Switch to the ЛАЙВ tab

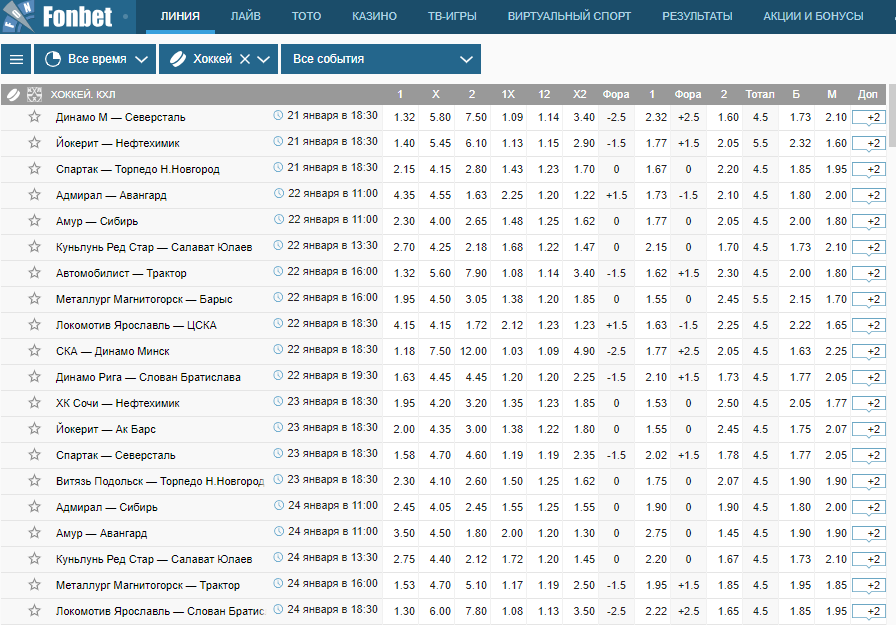click(246, 16)
